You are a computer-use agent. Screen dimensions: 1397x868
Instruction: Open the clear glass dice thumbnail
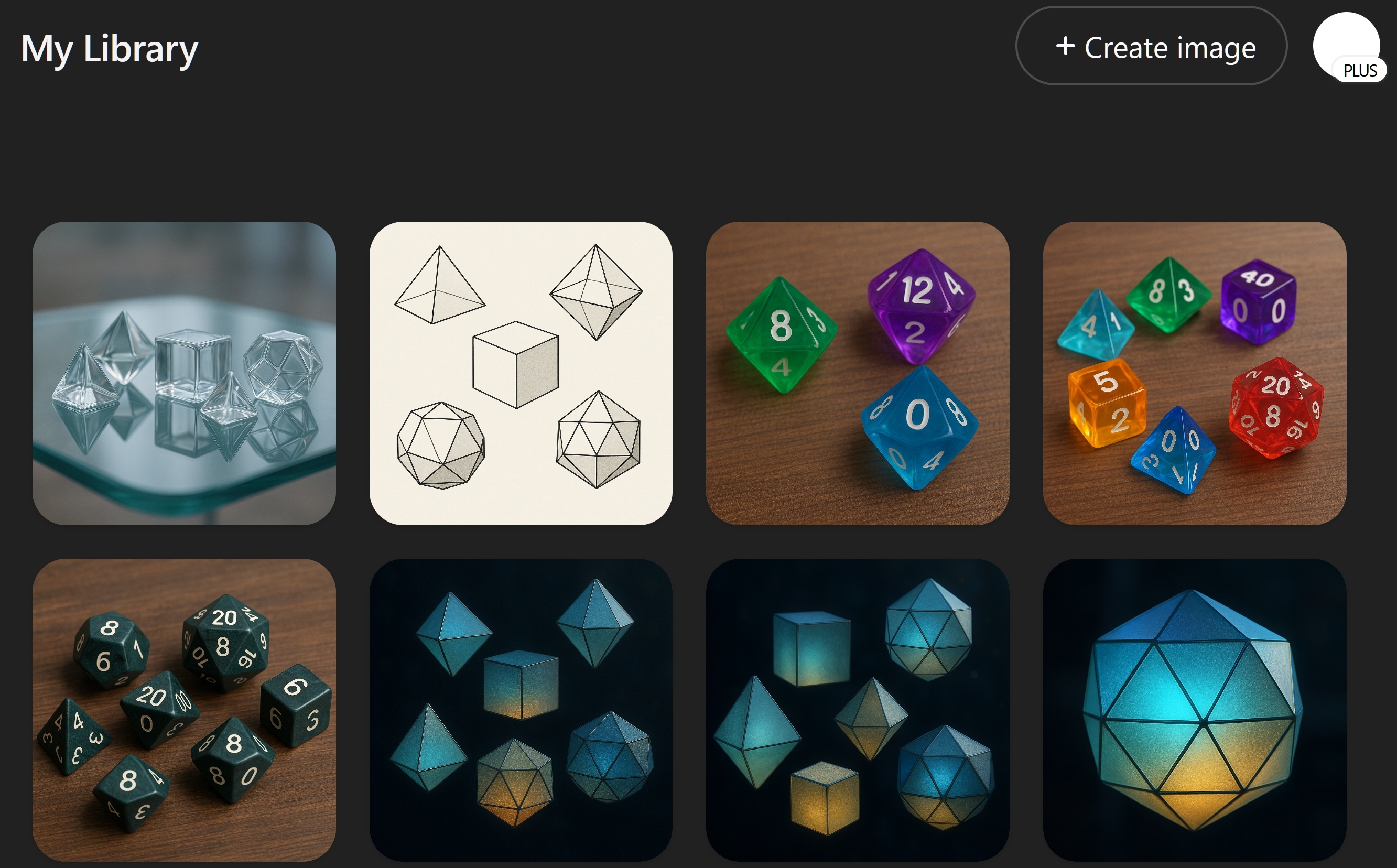[x=184, y=373]
